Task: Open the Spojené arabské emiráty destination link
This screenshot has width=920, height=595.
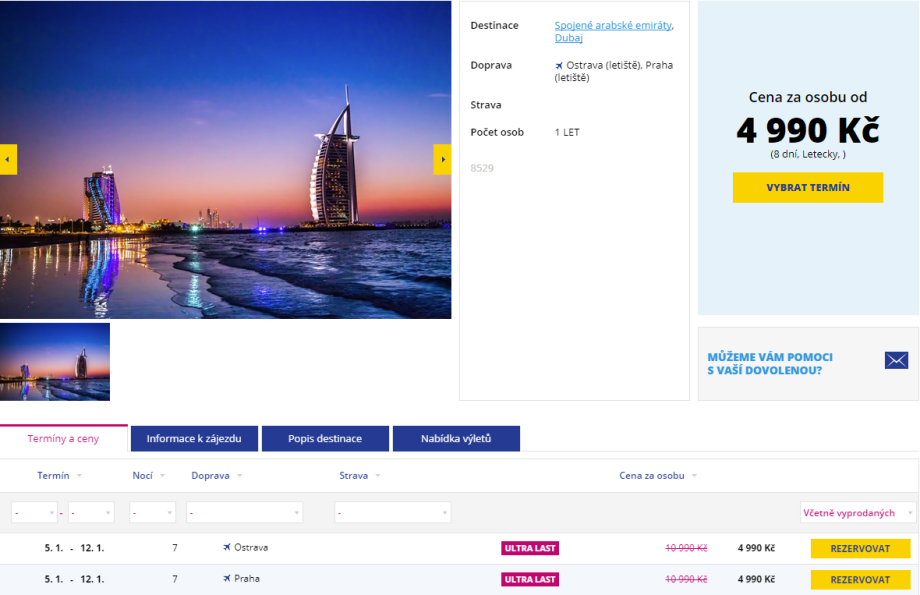Action: 613,25
